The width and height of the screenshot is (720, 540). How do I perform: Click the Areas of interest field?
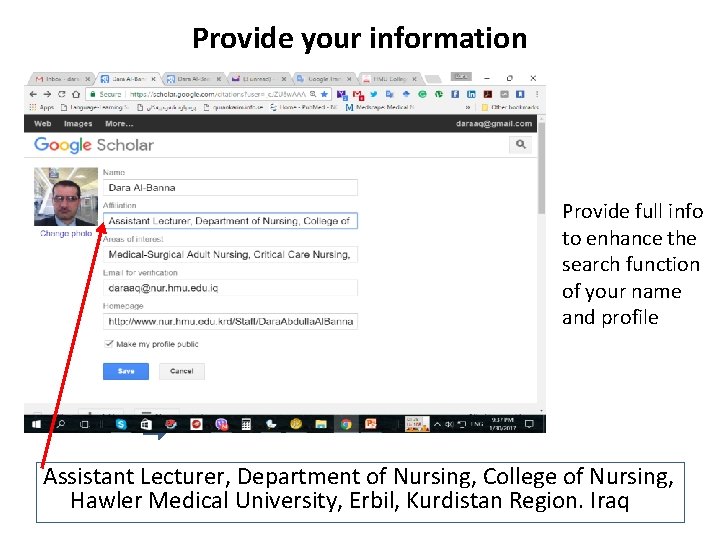[230, 254]
